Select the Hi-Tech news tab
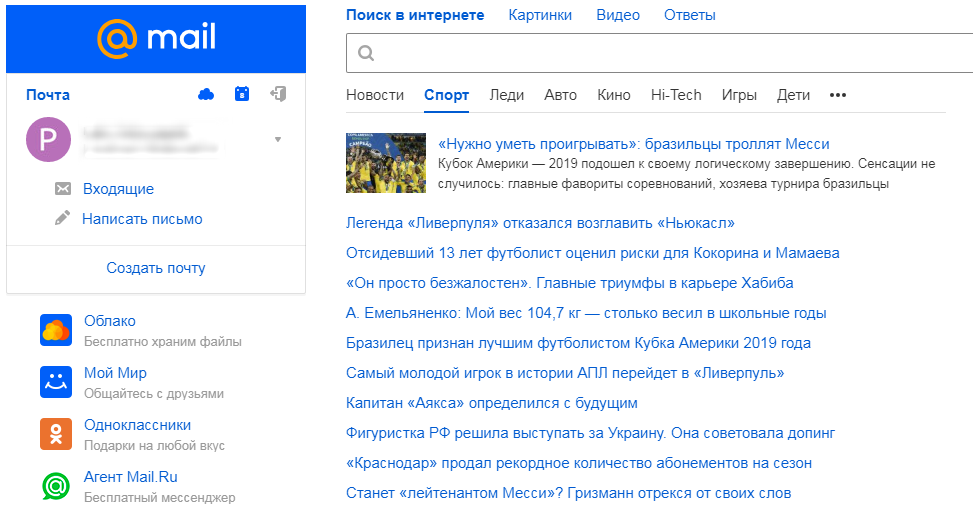This screenshot has height=506, width=973. pos(676,95)
